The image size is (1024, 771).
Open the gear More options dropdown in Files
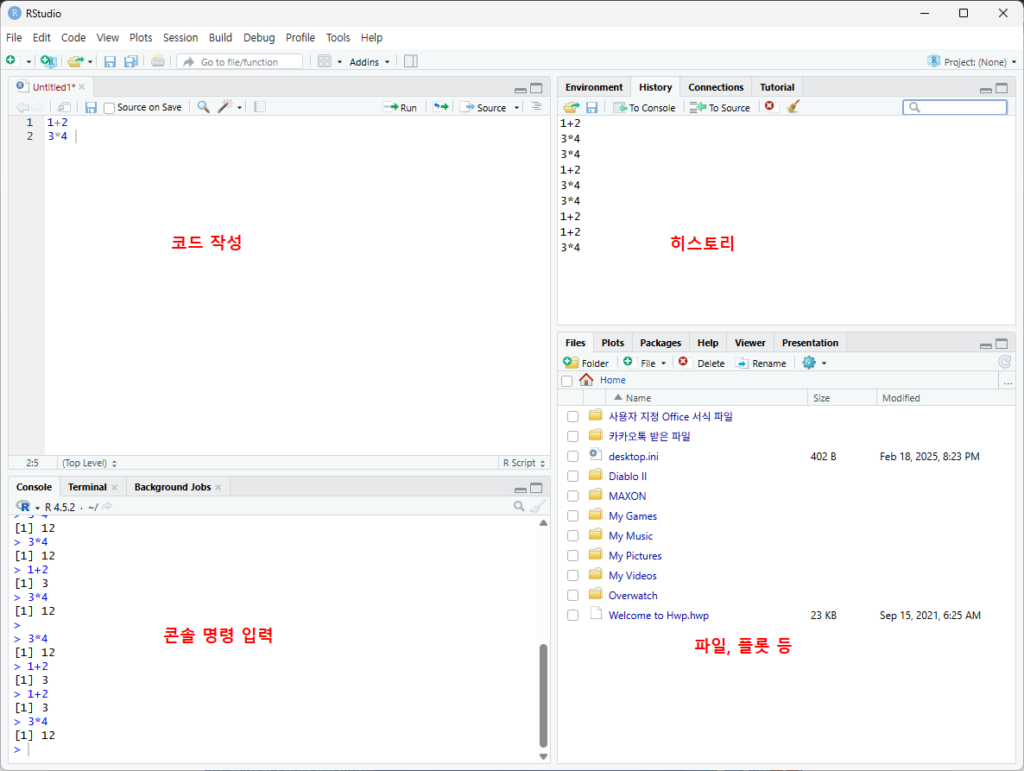pos(813,363)
